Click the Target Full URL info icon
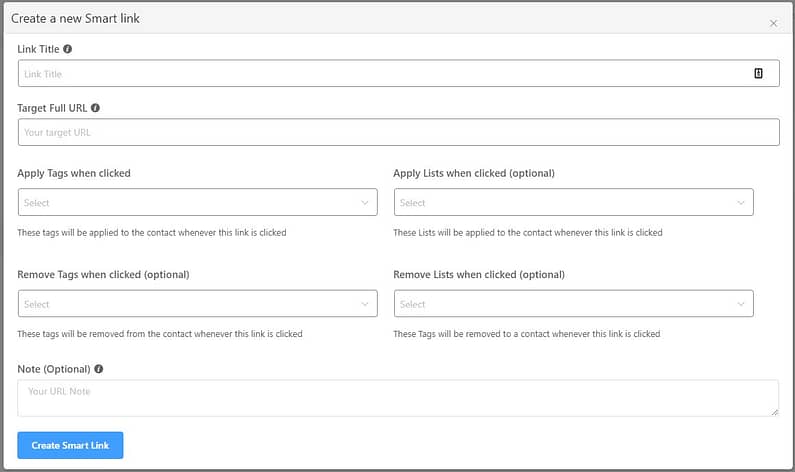 click(95, 108)
